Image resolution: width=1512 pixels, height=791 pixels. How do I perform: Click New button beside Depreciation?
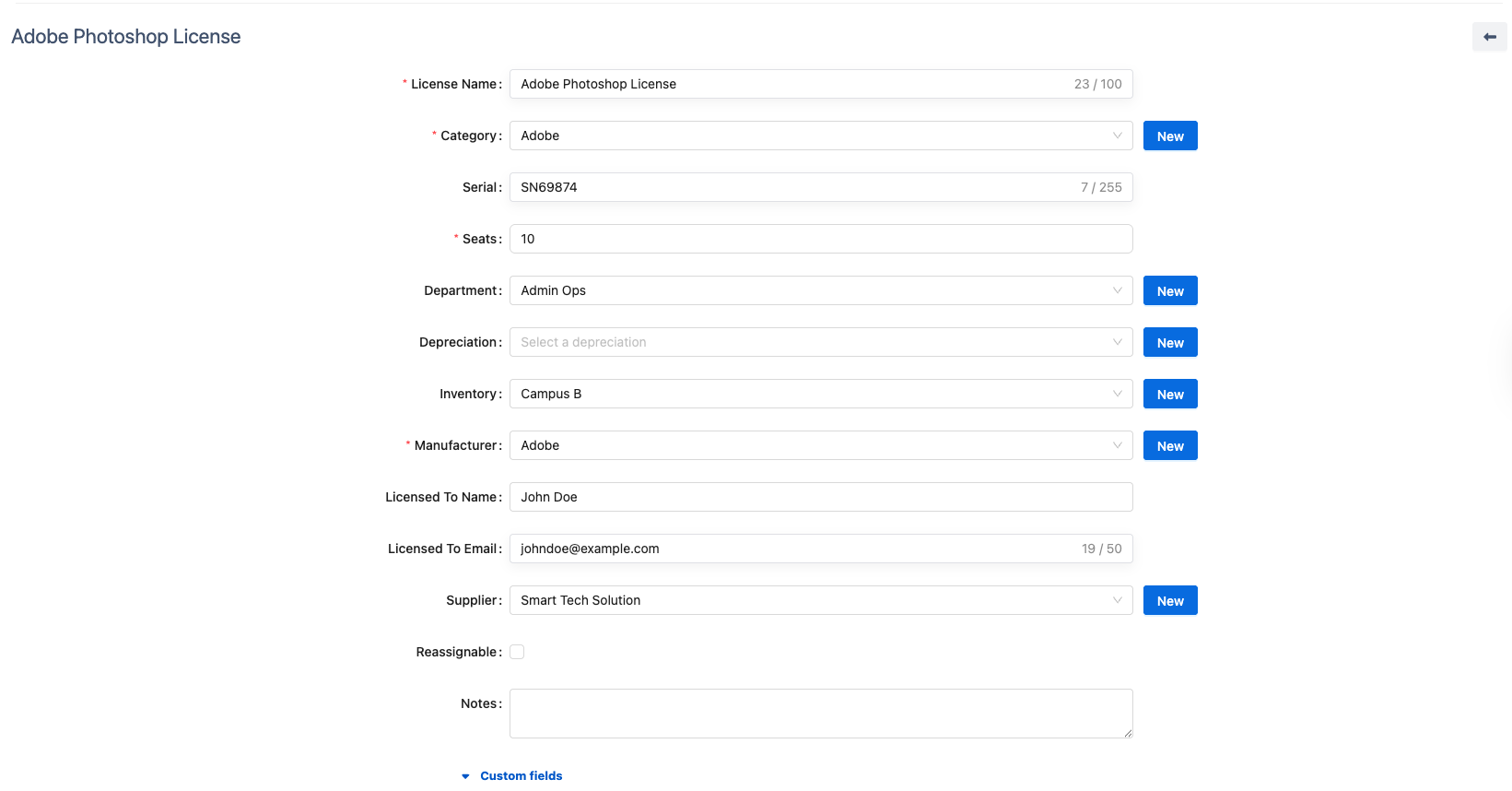pos(1170,342)
